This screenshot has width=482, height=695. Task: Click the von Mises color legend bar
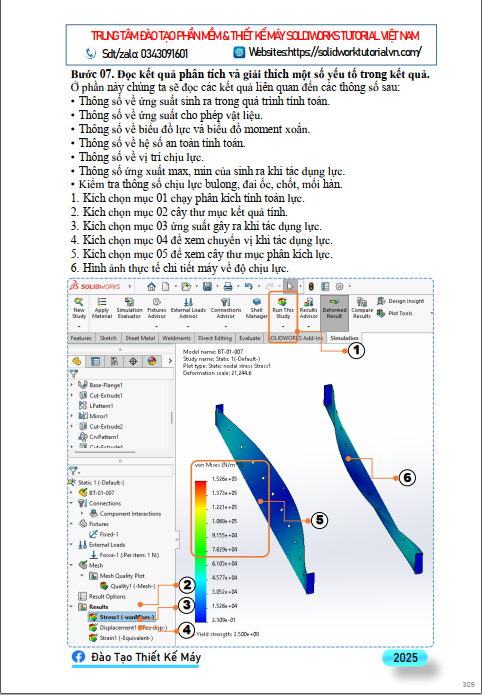point(201,552)
